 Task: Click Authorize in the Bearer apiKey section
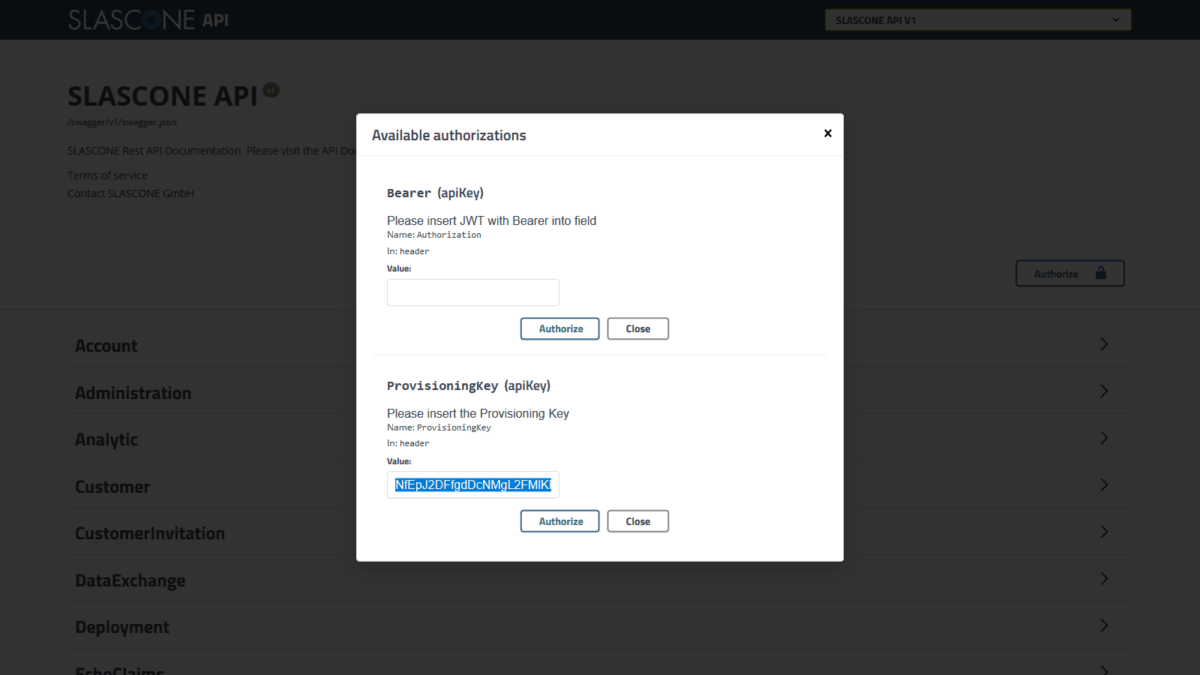tap(559, 328)
